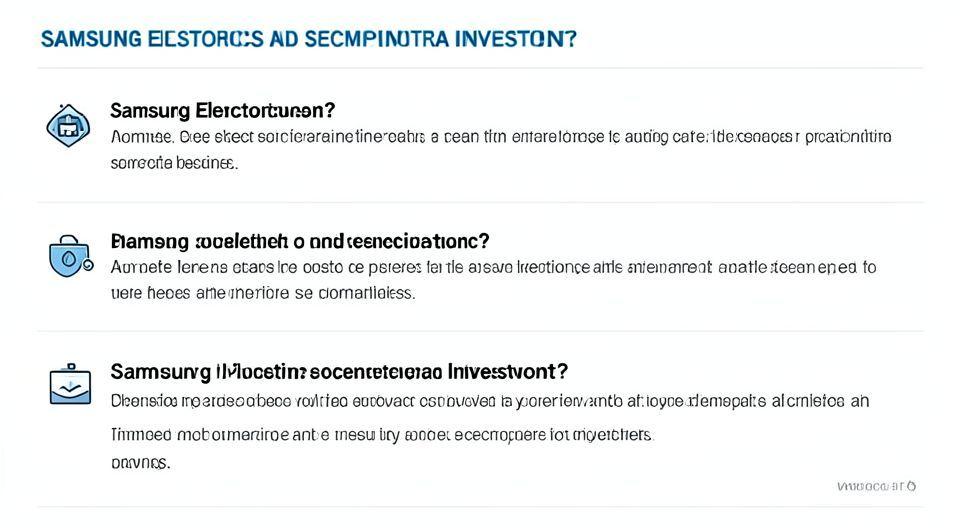Click the divider line under the page title
Screen dimensions: 960x528
coord(480,68)
